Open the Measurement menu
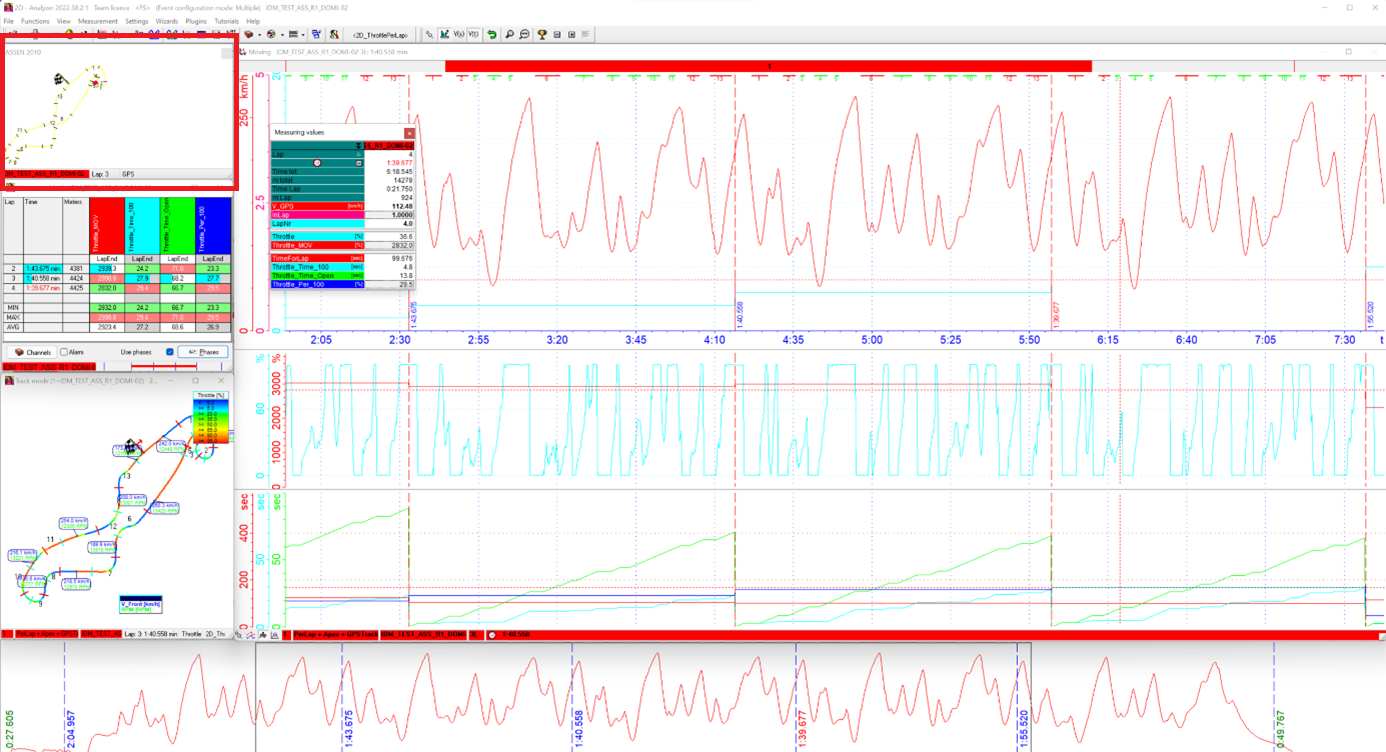This screenshot has width=1386, height=752. pos(97,21)
